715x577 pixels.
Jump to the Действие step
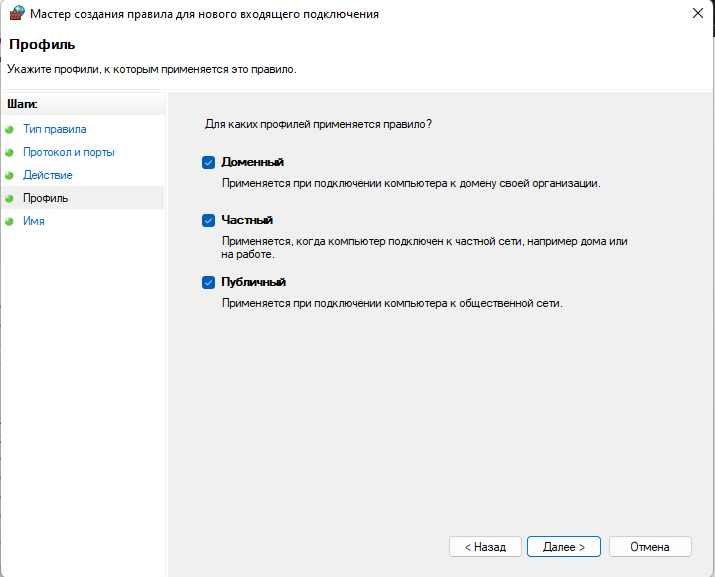coord(48,175)
